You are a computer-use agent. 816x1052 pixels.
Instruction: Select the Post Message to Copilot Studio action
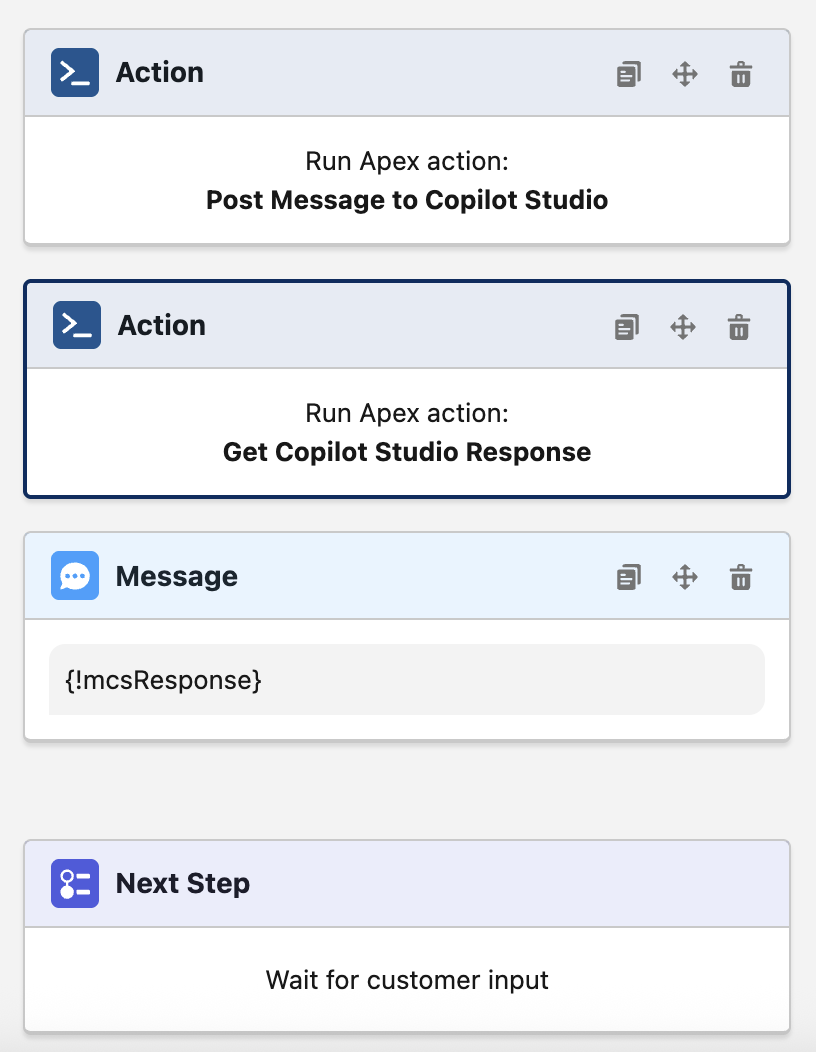[x=406, y=180]
